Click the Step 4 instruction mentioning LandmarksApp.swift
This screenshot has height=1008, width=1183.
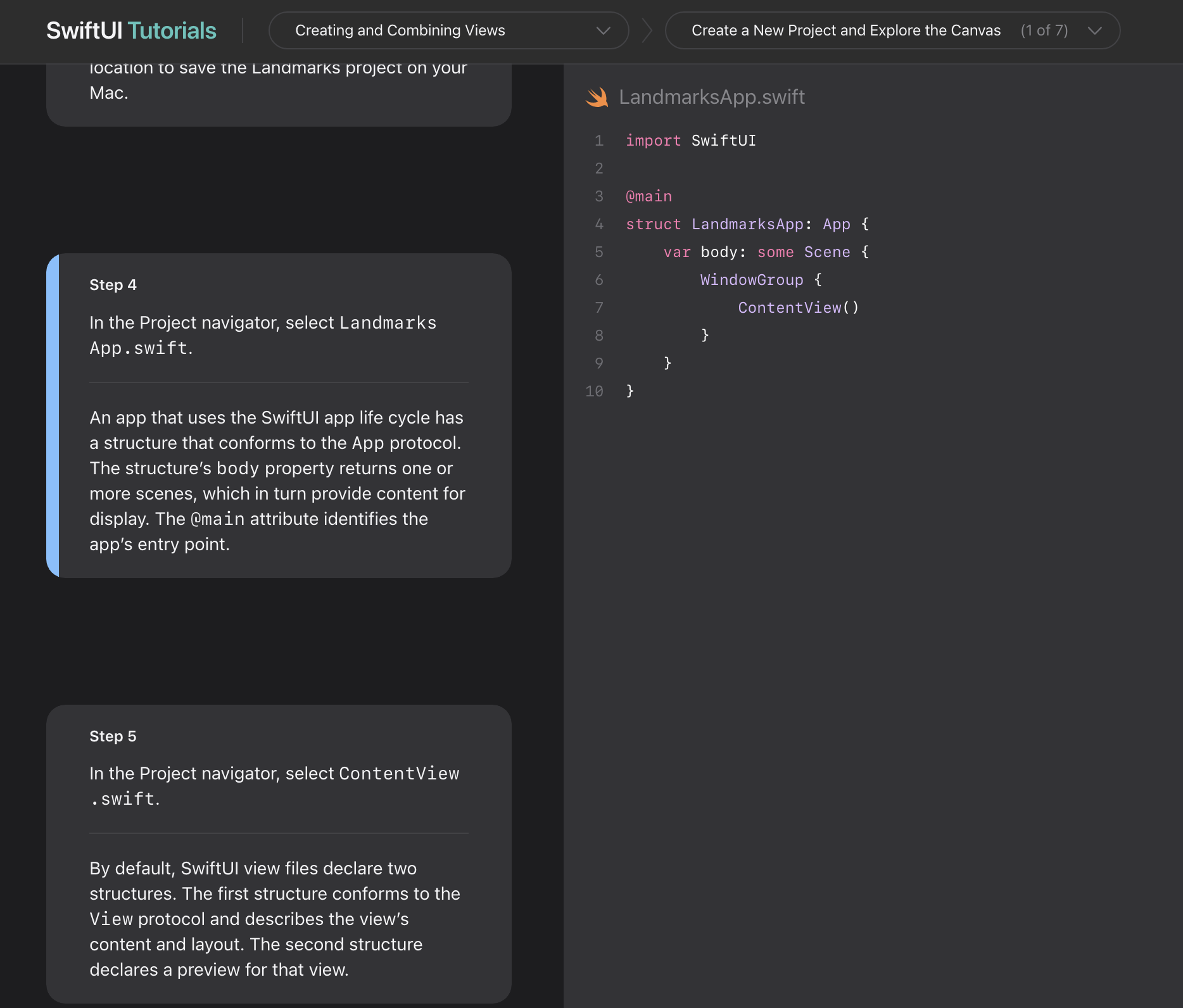pyautogui.click(x=263, y=336)
